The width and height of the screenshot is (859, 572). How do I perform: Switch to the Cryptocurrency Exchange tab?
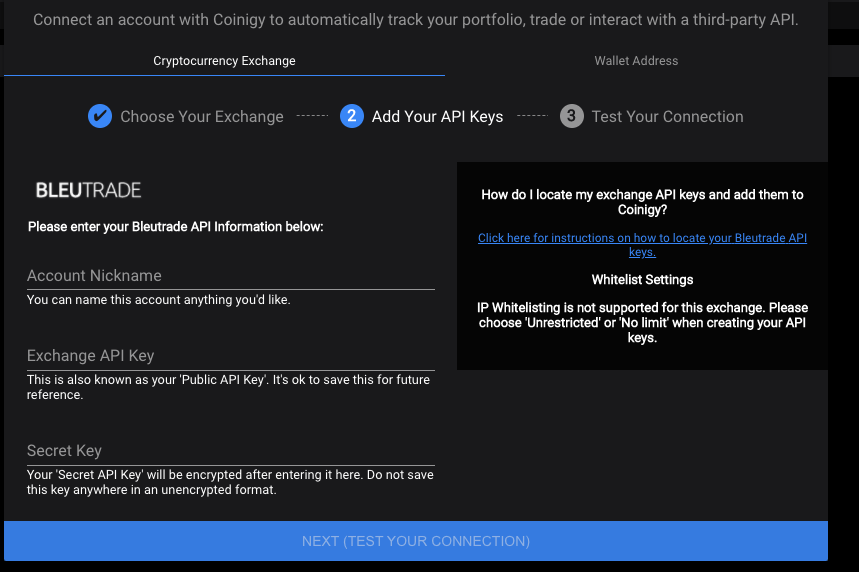[224, 61]
